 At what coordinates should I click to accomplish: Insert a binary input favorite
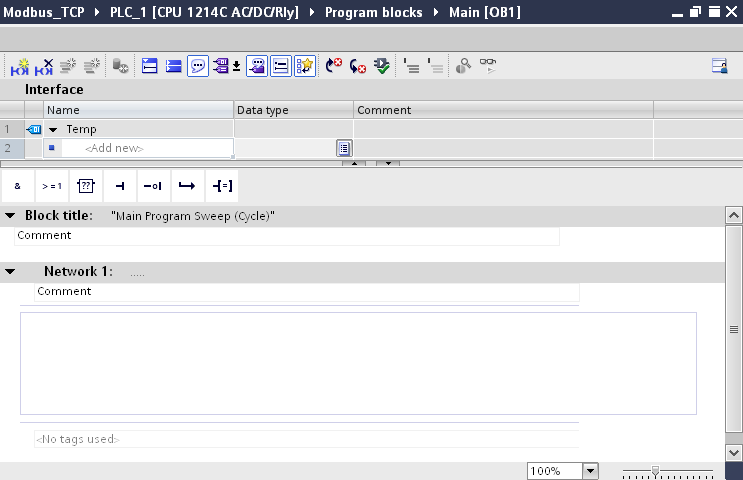[120, 186]
